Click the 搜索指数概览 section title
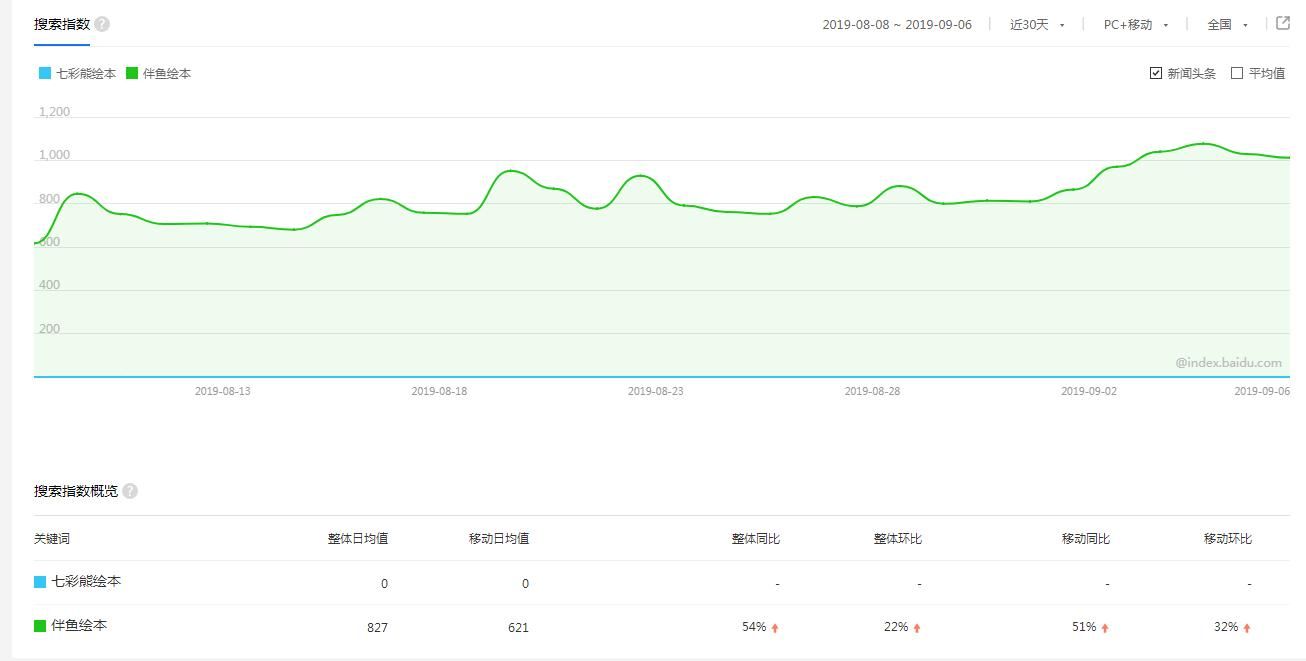This screenshot has height=661, width=1306. (x=76, y=491)
